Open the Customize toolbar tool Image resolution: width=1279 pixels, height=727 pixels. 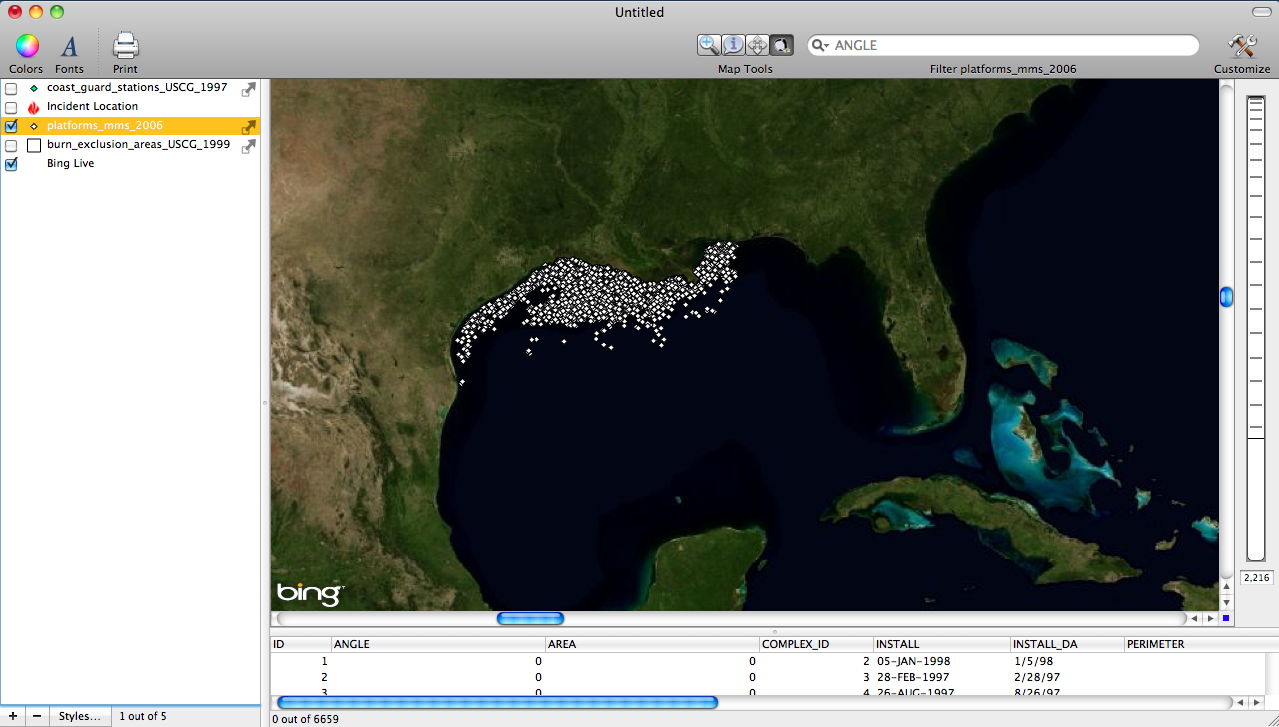1242,46
